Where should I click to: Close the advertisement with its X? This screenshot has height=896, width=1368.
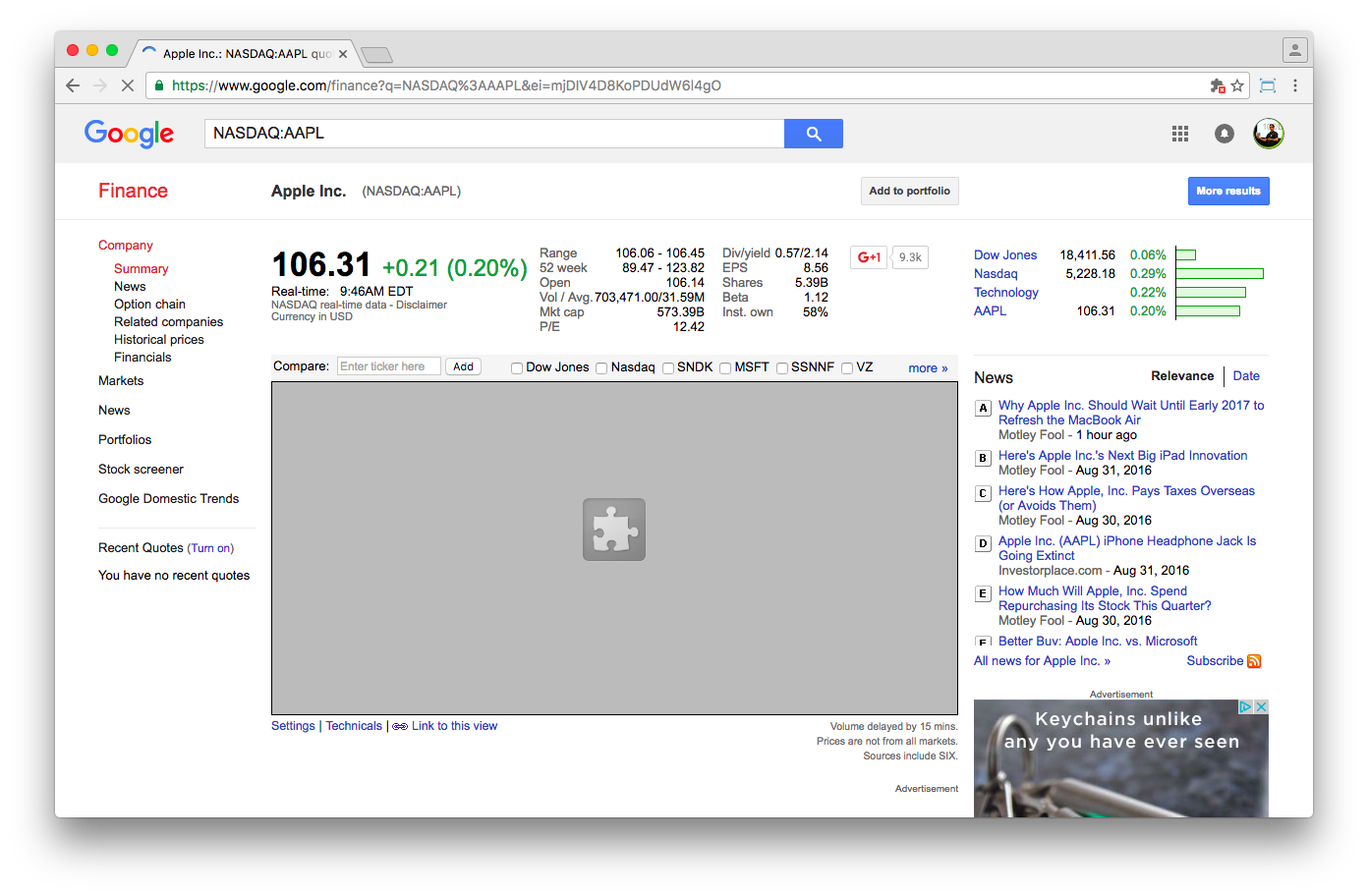[1261, 706]
